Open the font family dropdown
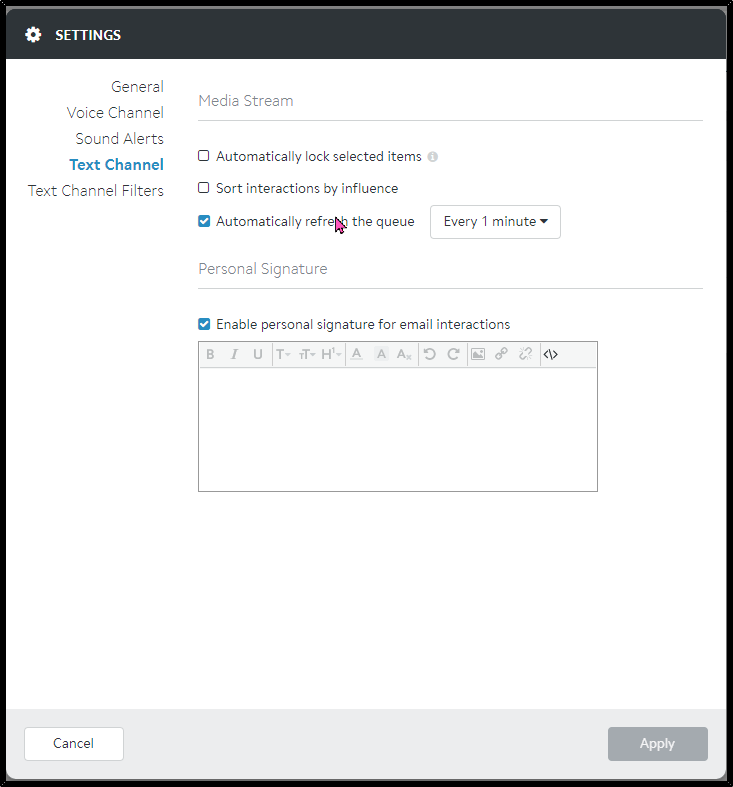This screenshot has width=733, height=787. [x=283, y=354]
